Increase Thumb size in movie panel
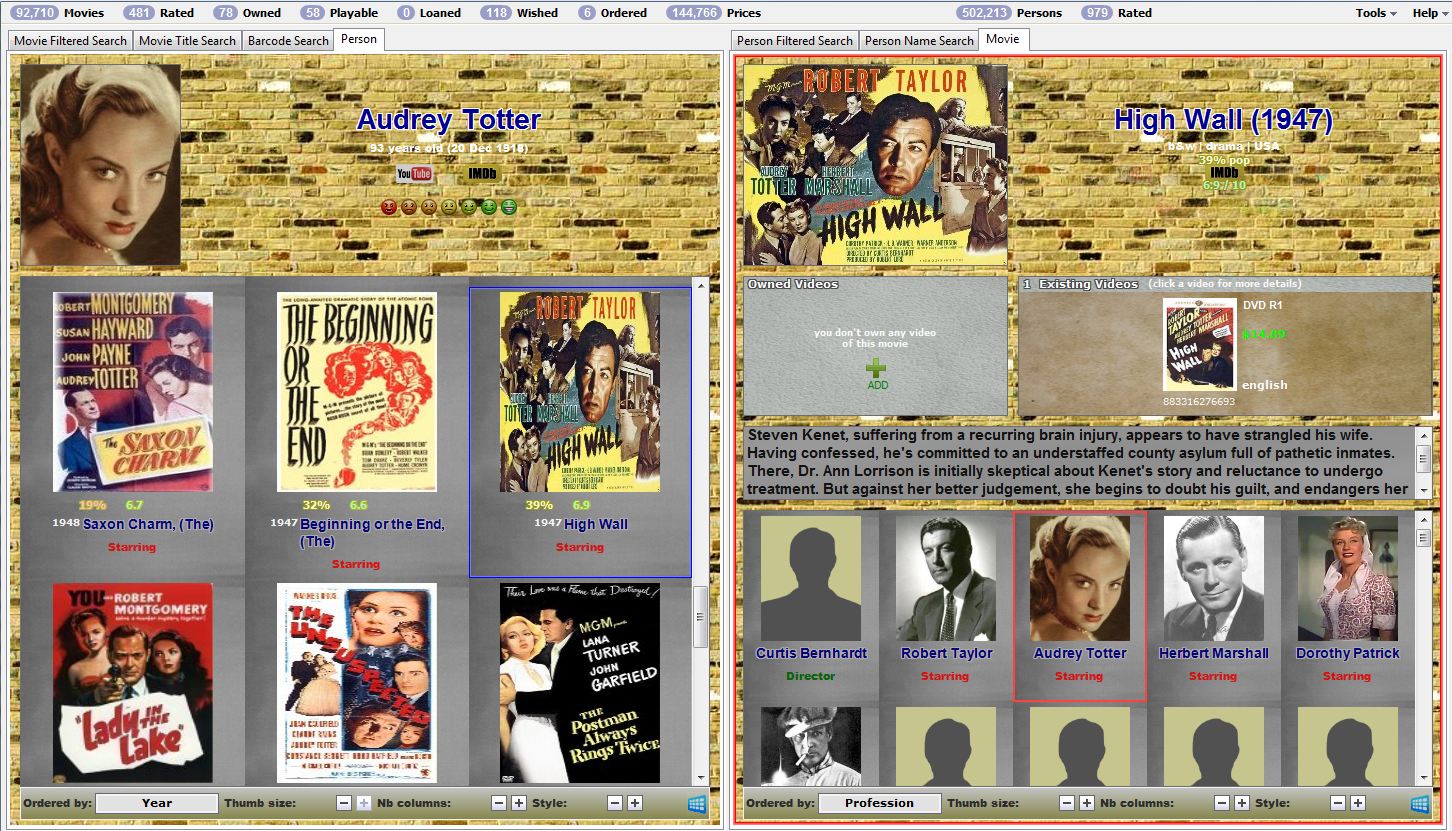Image resolution: width=1452 pixels, height=831 pixels. 1087,803
